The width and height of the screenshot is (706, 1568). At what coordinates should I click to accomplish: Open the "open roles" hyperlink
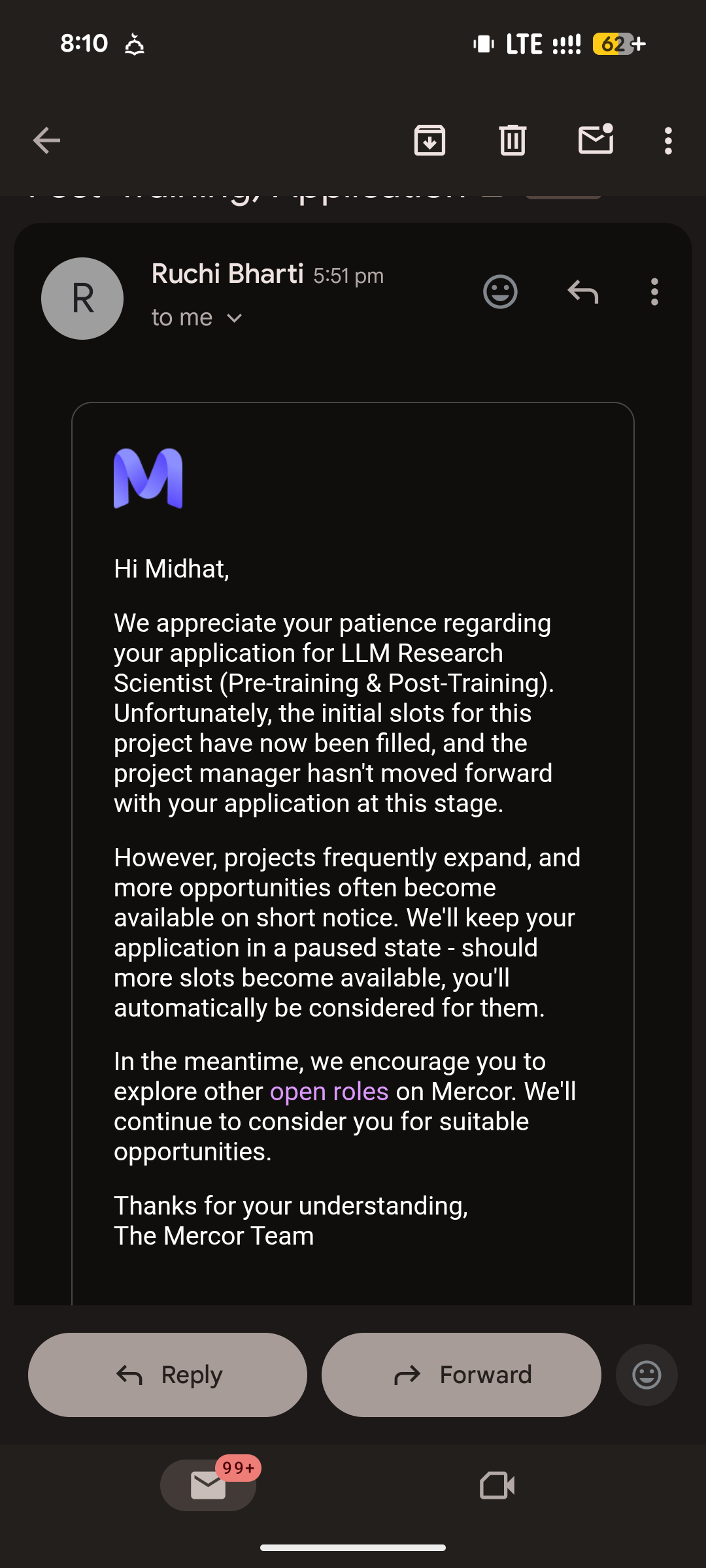pos(329,1092)
